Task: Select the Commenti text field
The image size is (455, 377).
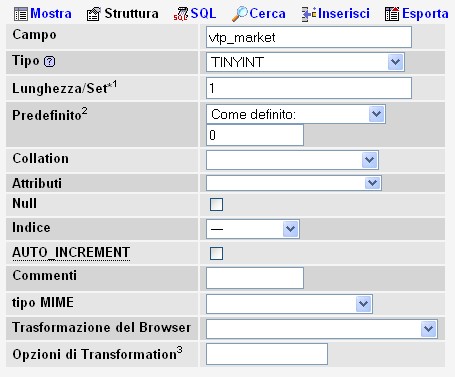Action: (x=255, y=278)
